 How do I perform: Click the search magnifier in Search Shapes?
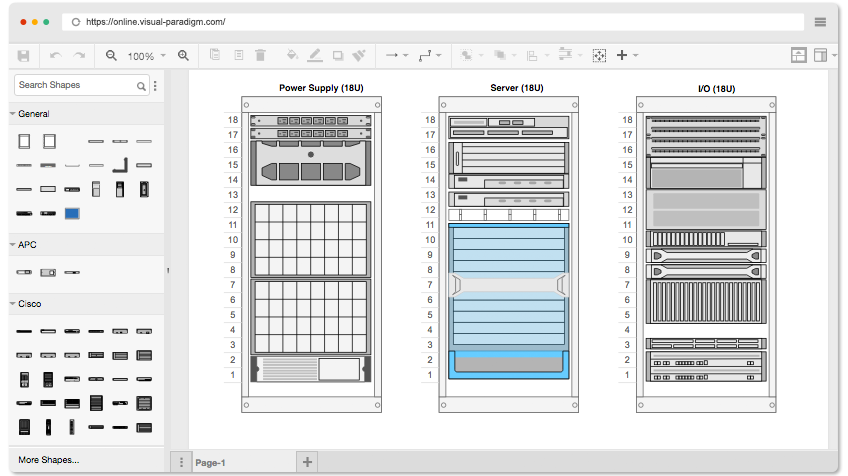click(141, 86)
